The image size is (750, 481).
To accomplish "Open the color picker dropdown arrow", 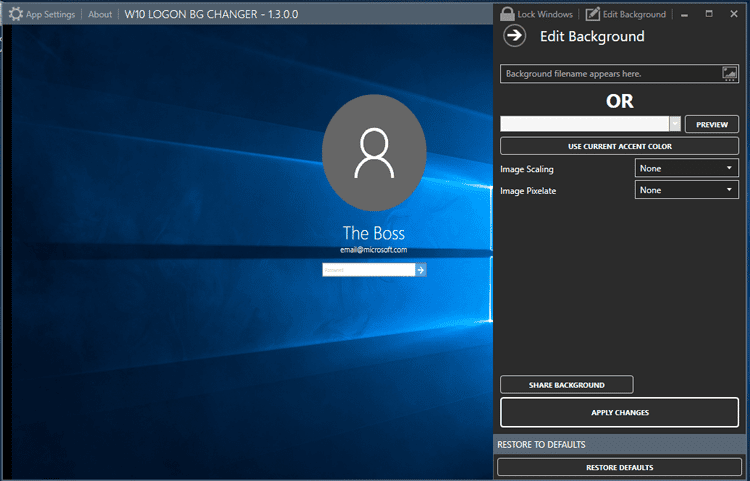I will (x=675, y=124).
